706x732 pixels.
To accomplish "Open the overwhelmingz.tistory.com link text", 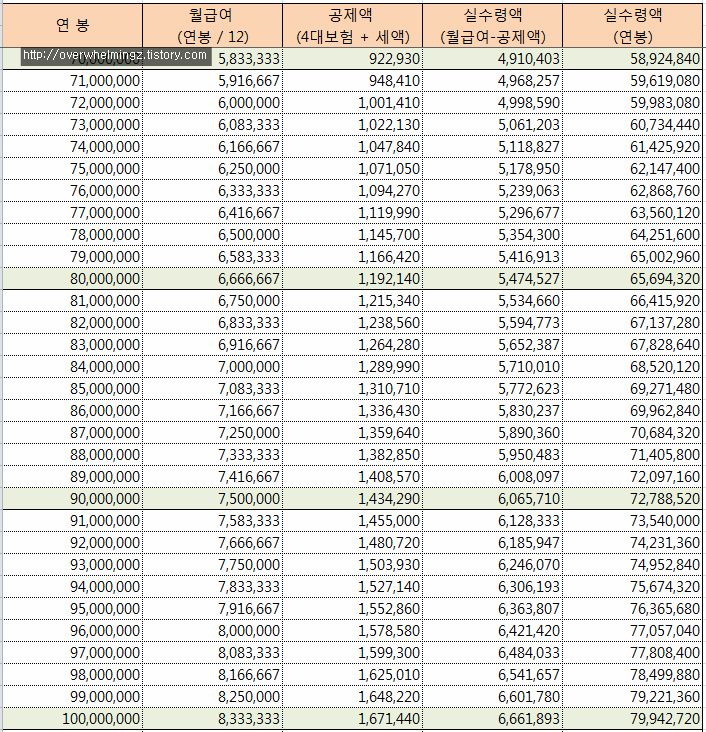I will click(115, 55).
